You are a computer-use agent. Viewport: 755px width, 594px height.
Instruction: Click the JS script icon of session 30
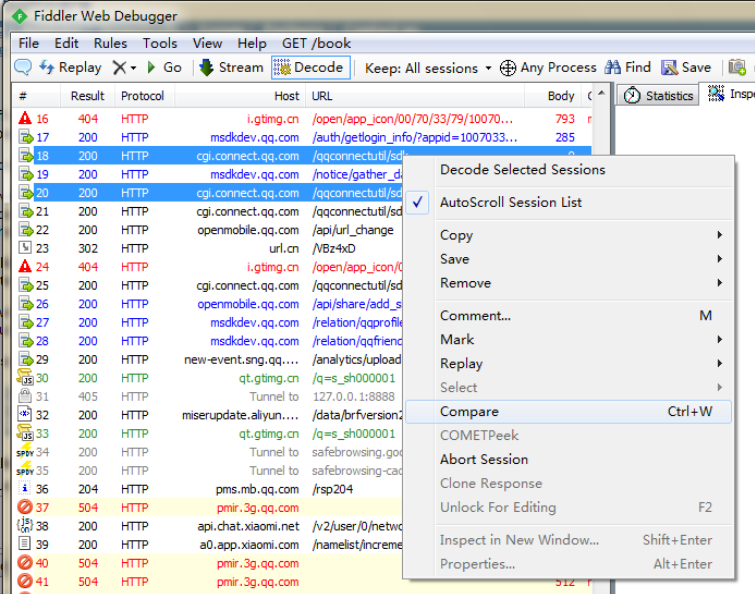tap(25, 377)
